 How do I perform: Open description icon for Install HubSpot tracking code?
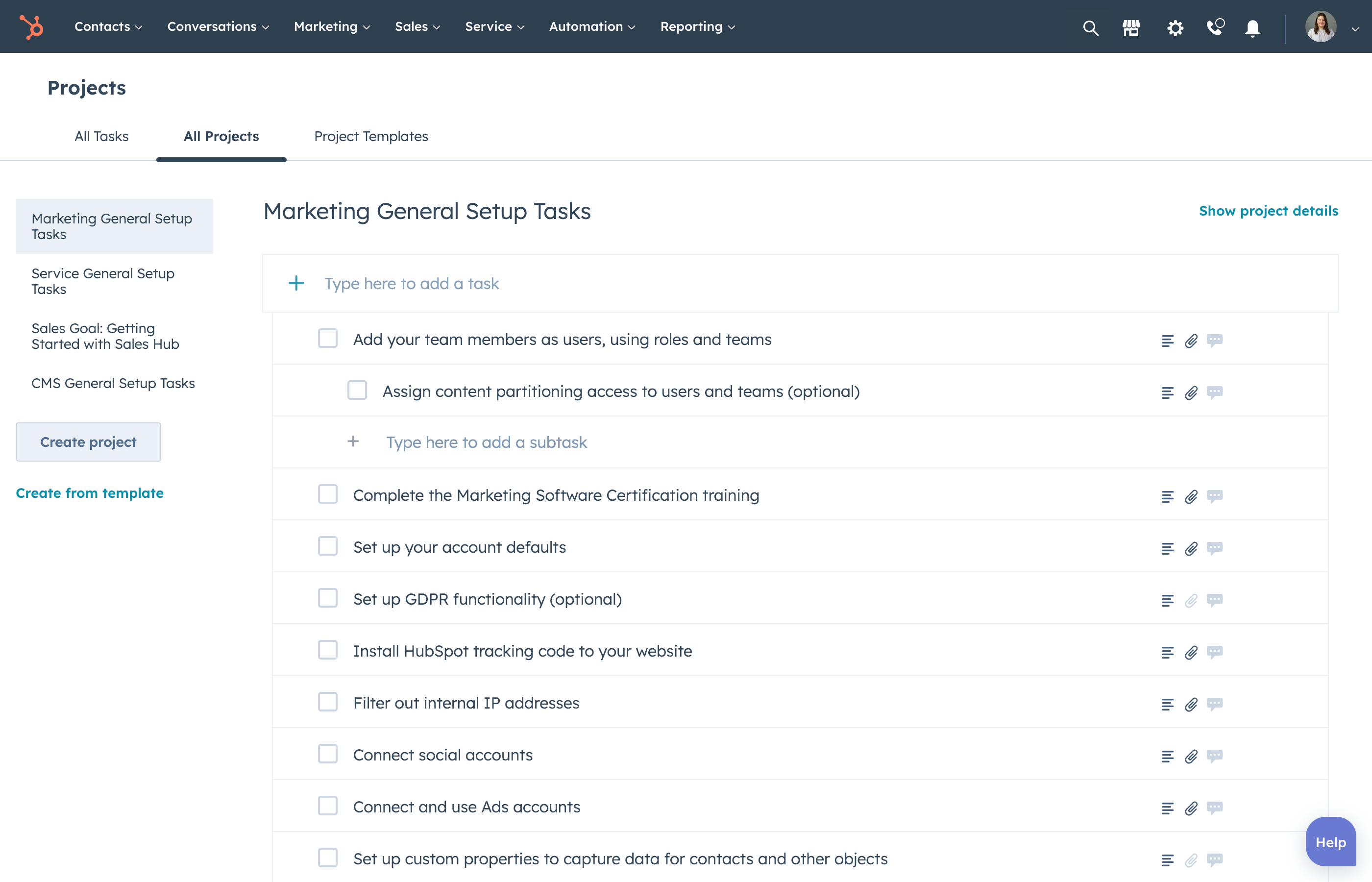coord(1168,652)
